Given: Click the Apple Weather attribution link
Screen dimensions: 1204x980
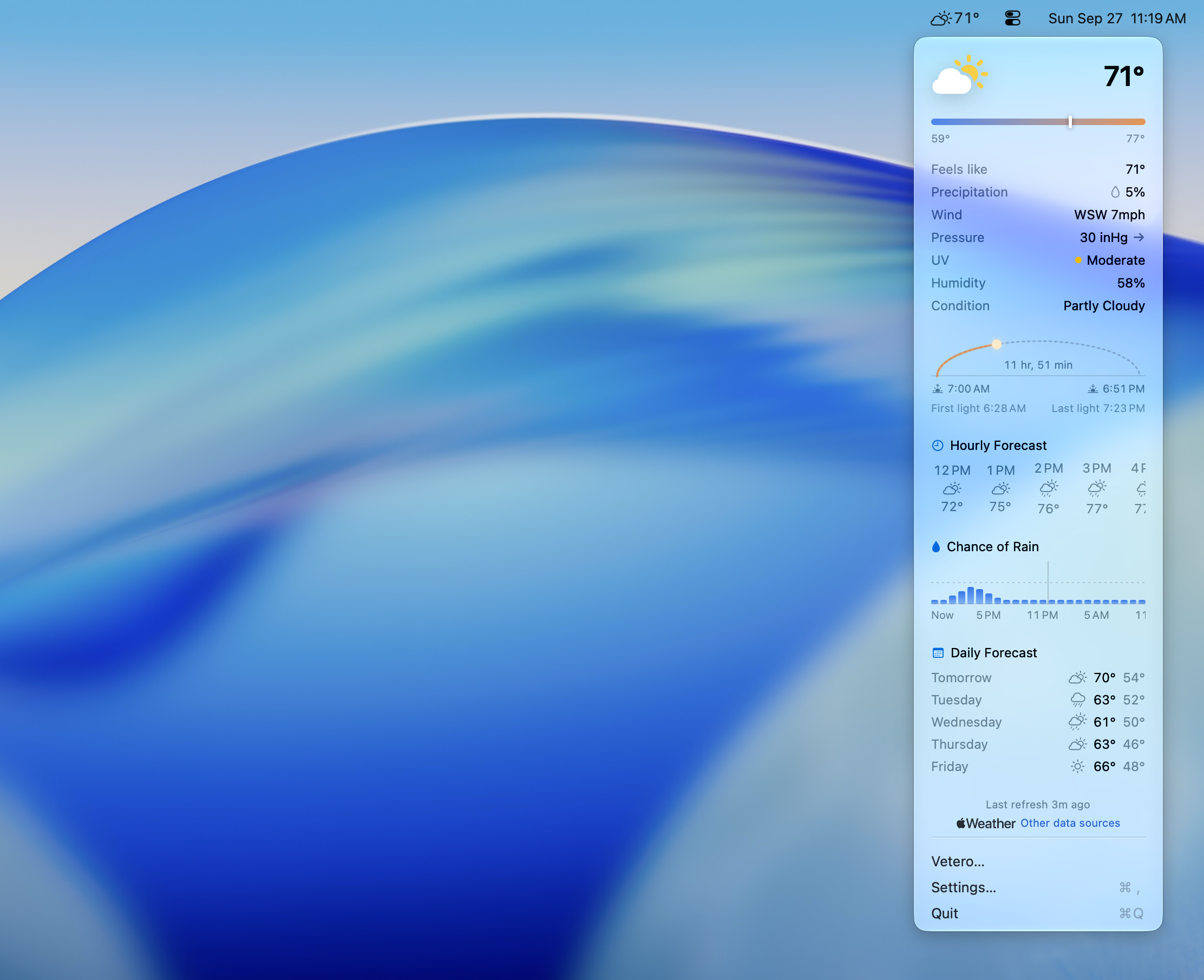Looking at the screenshot, I should (x=985, y=824).
